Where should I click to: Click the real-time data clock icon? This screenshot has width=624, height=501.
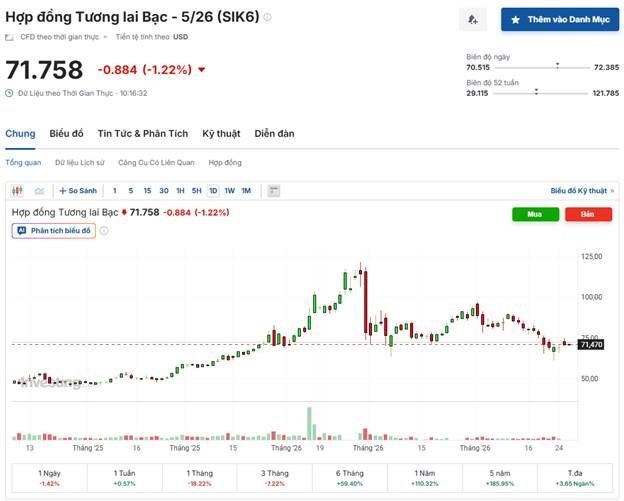(10, 93)
